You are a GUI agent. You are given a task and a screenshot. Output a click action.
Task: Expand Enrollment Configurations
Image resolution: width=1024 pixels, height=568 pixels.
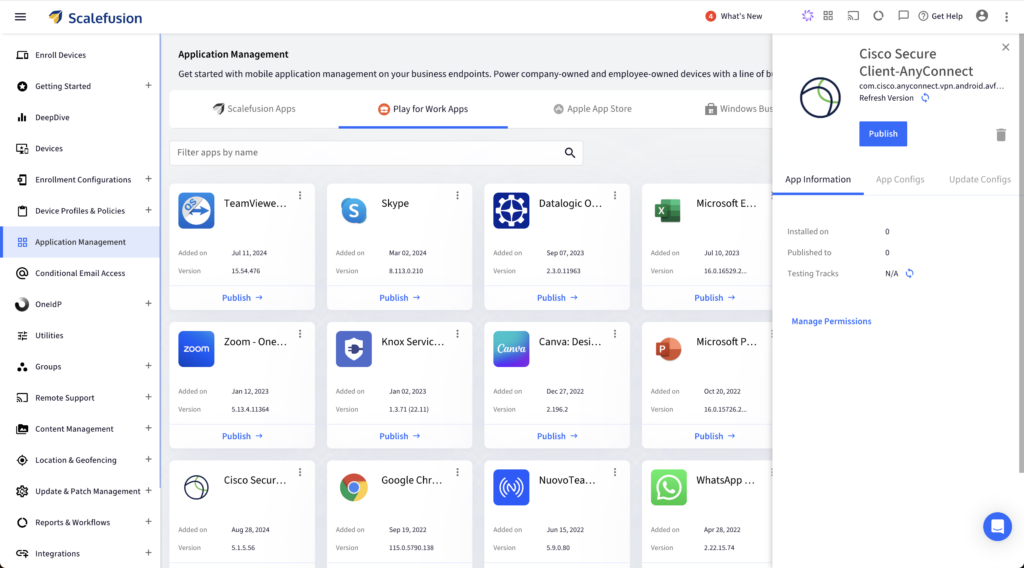coord(148,179)
